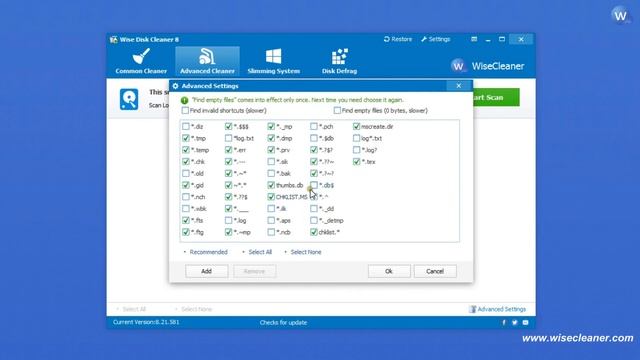Check the *.log? extension box

coord(357,150)
